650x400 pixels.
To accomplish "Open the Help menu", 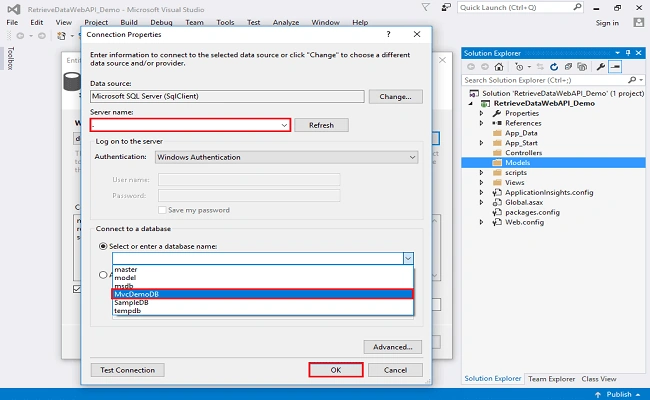I will coord(360,22).
